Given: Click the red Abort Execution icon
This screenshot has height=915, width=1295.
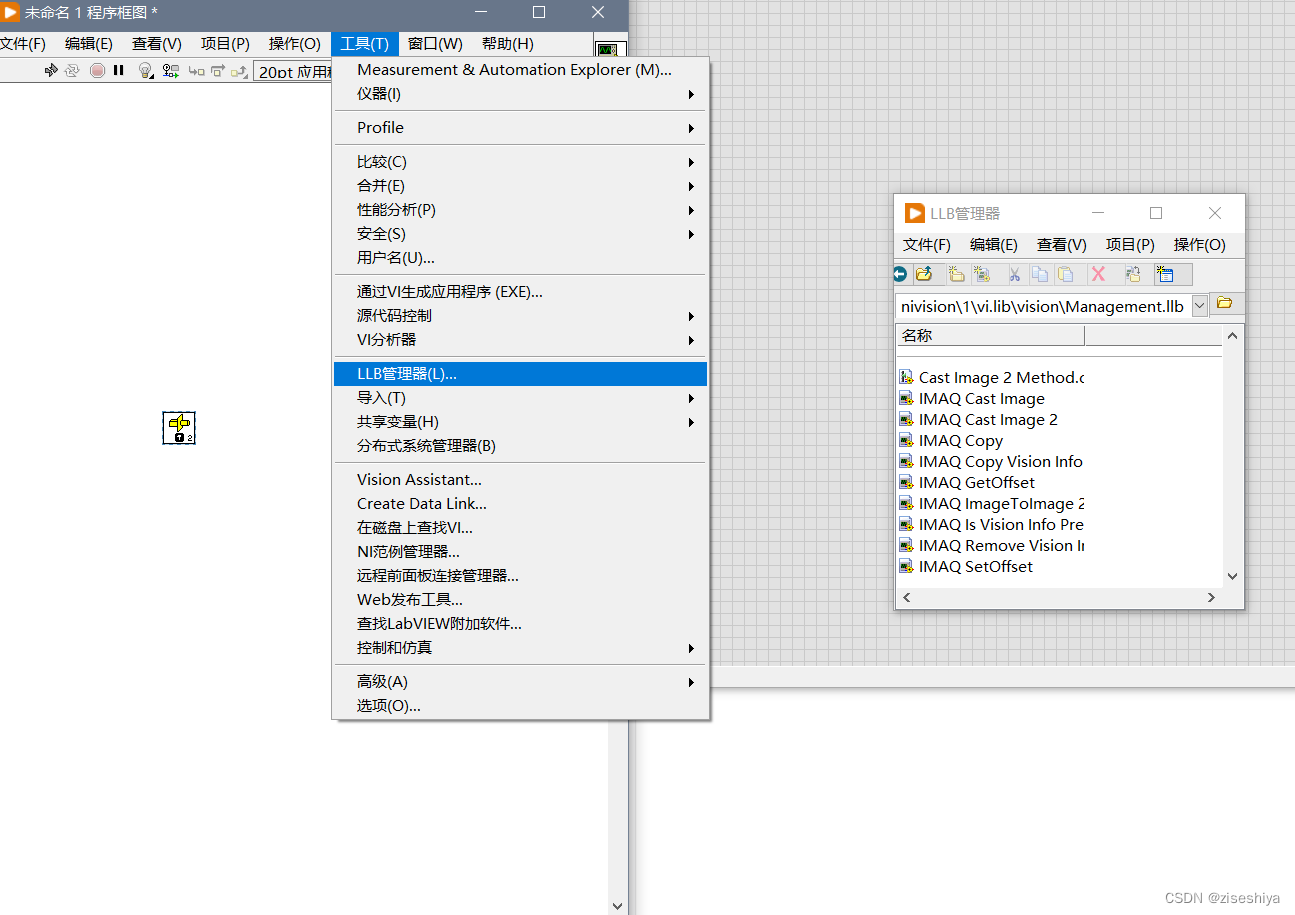Looking at the screenshot, I should tap(97, 71).
